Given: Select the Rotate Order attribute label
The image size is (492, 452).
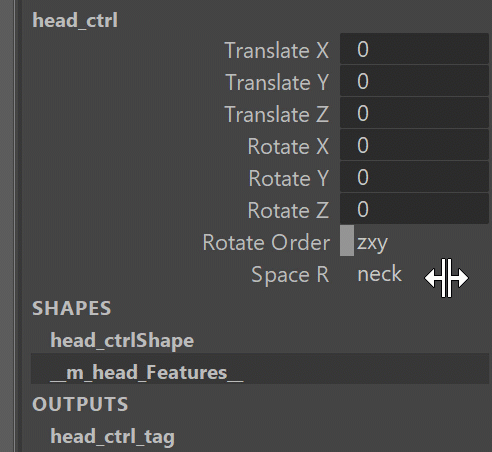Looking at the screenshot, I should 266,242.
